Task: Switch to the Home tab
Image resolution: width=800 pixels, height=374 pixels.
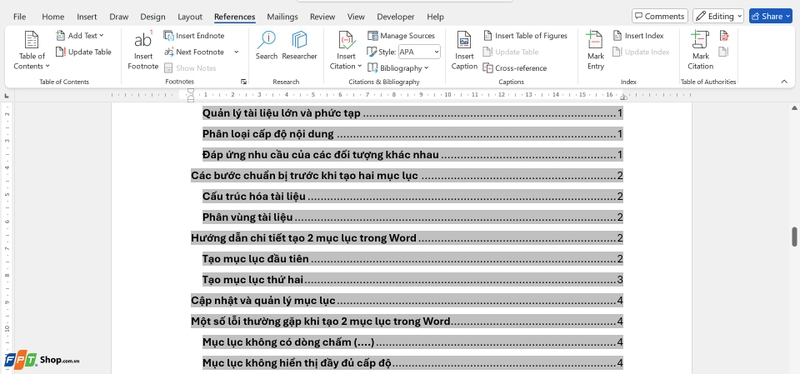Action: 53,17
